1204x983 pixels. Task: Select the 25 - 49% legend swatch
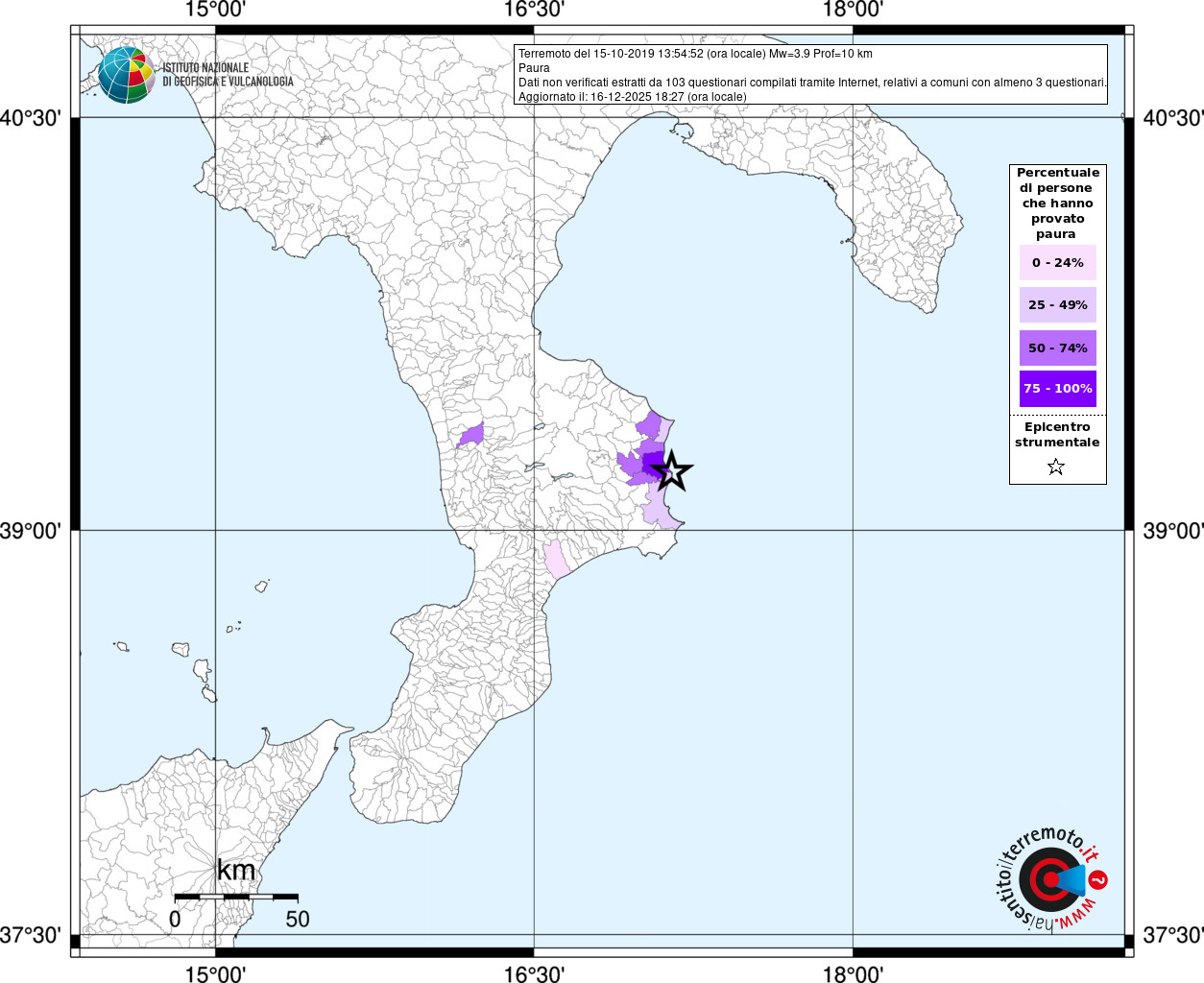click(x=1058, y=304)
